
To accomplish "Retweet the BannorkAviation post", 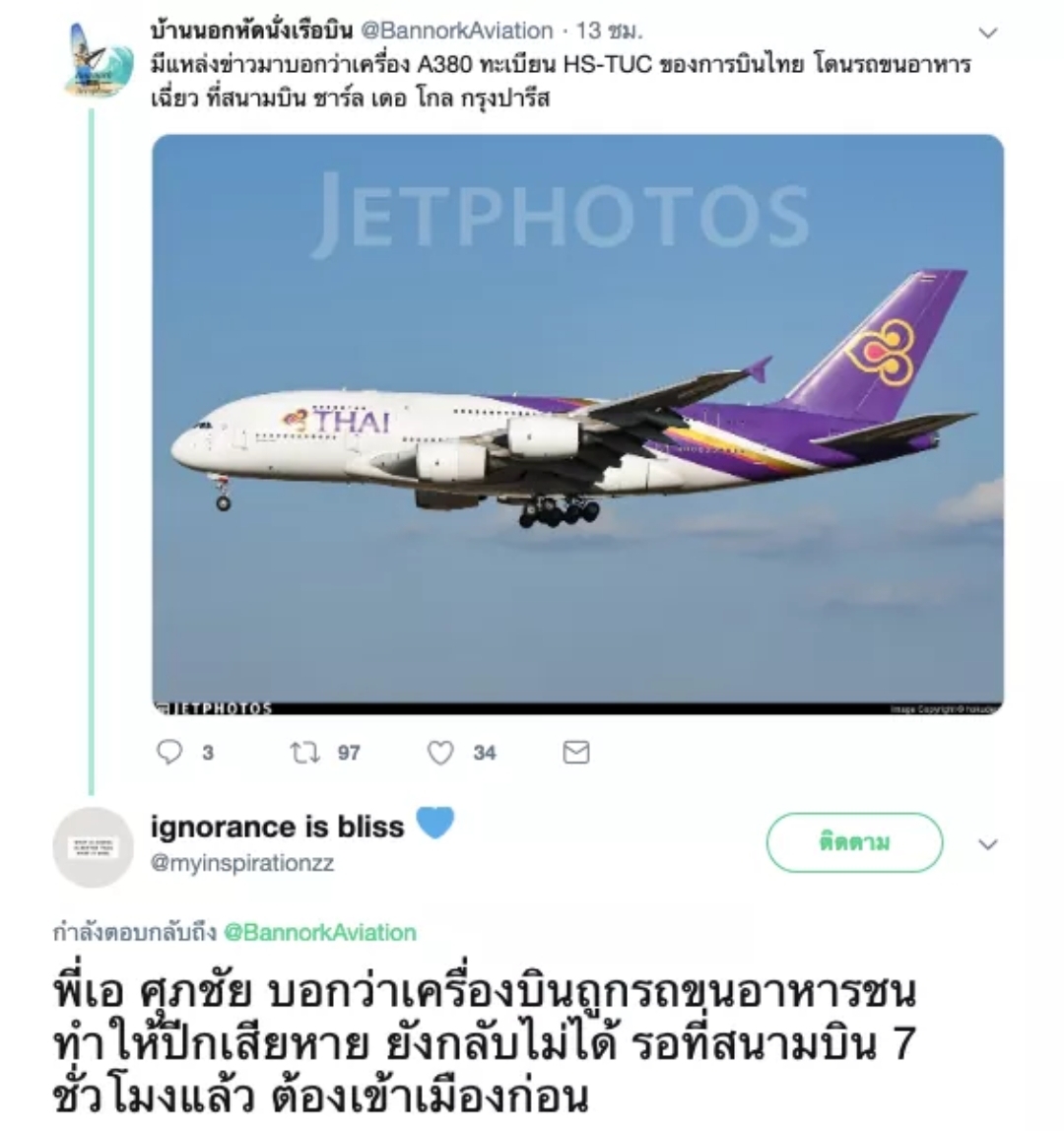I will (x=304, y=753).
